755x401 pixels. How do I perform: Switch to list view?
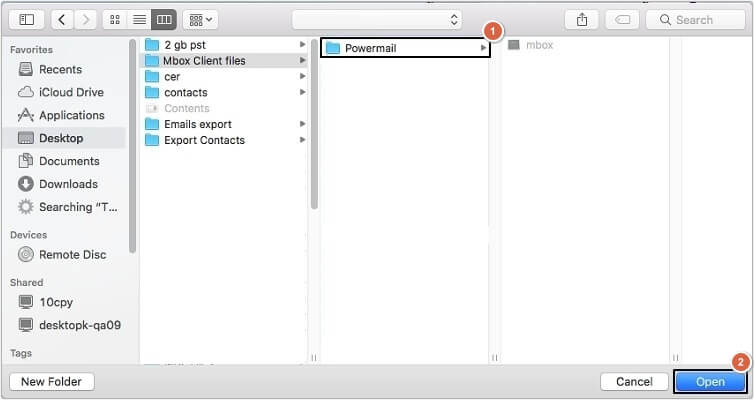(139, 20)
